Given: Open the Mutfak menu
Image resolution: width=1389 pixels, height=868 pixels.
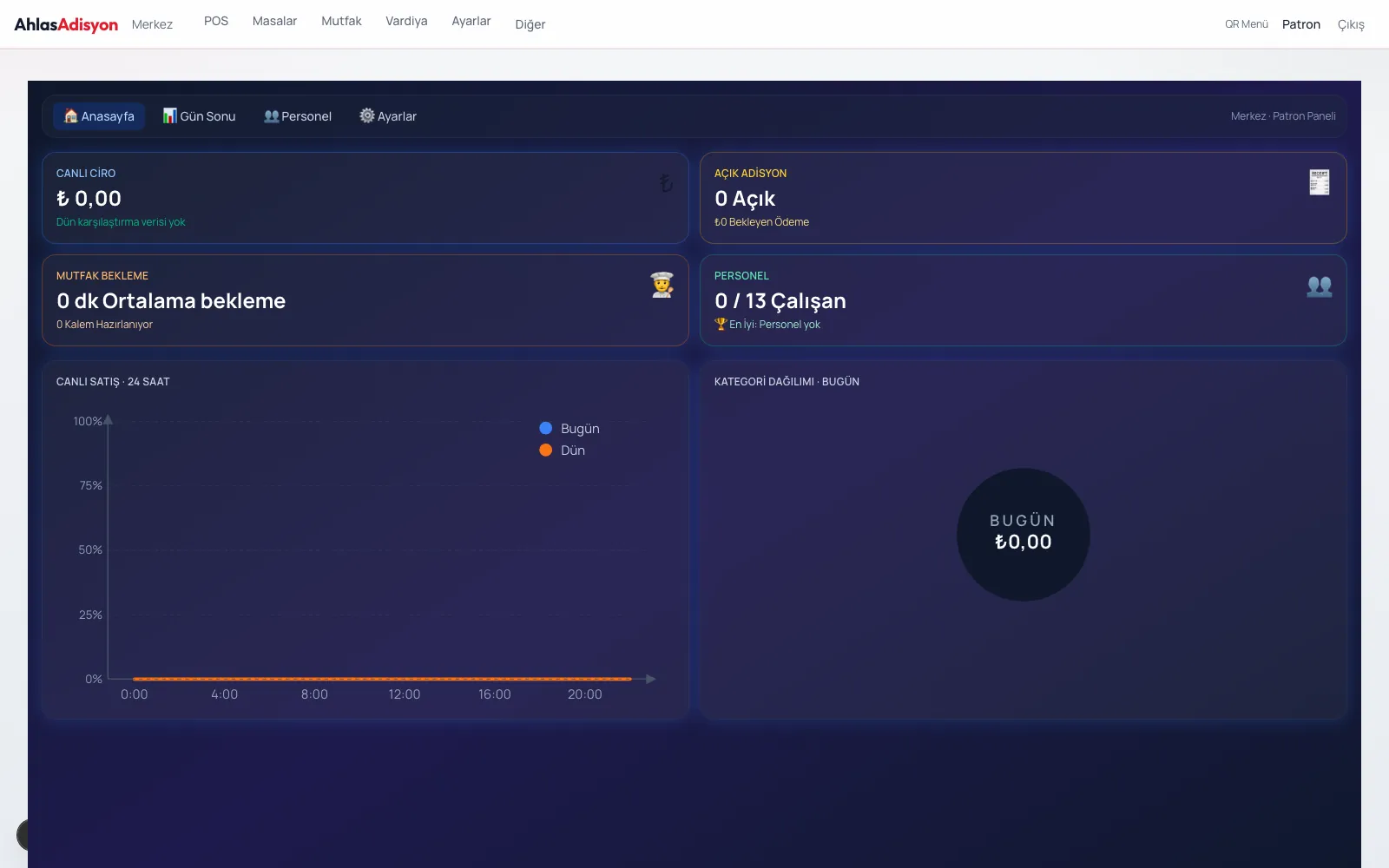Looking at the screenshot, I should click(341, 21).
